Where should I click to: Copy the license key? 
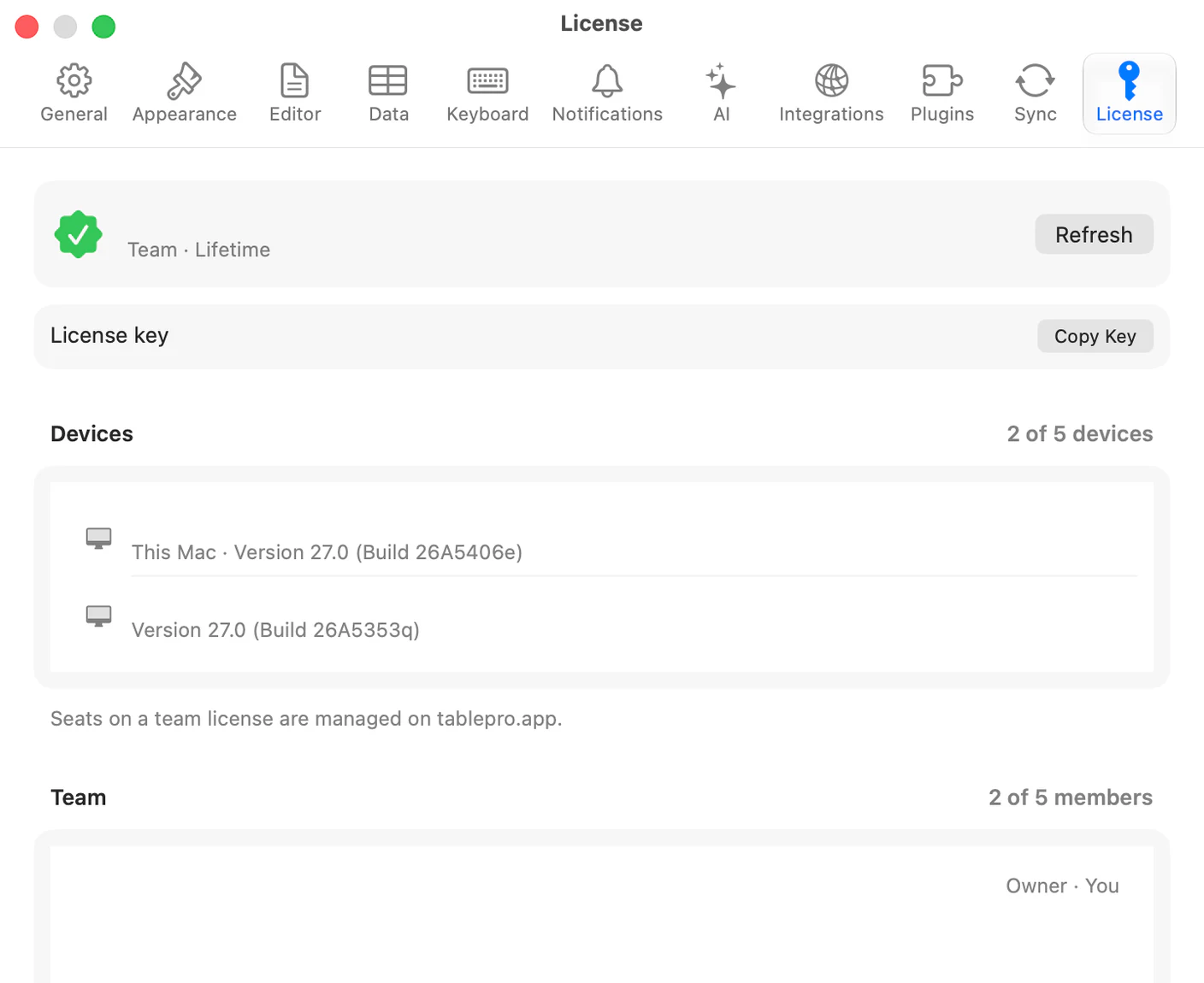pos(1095,336)
